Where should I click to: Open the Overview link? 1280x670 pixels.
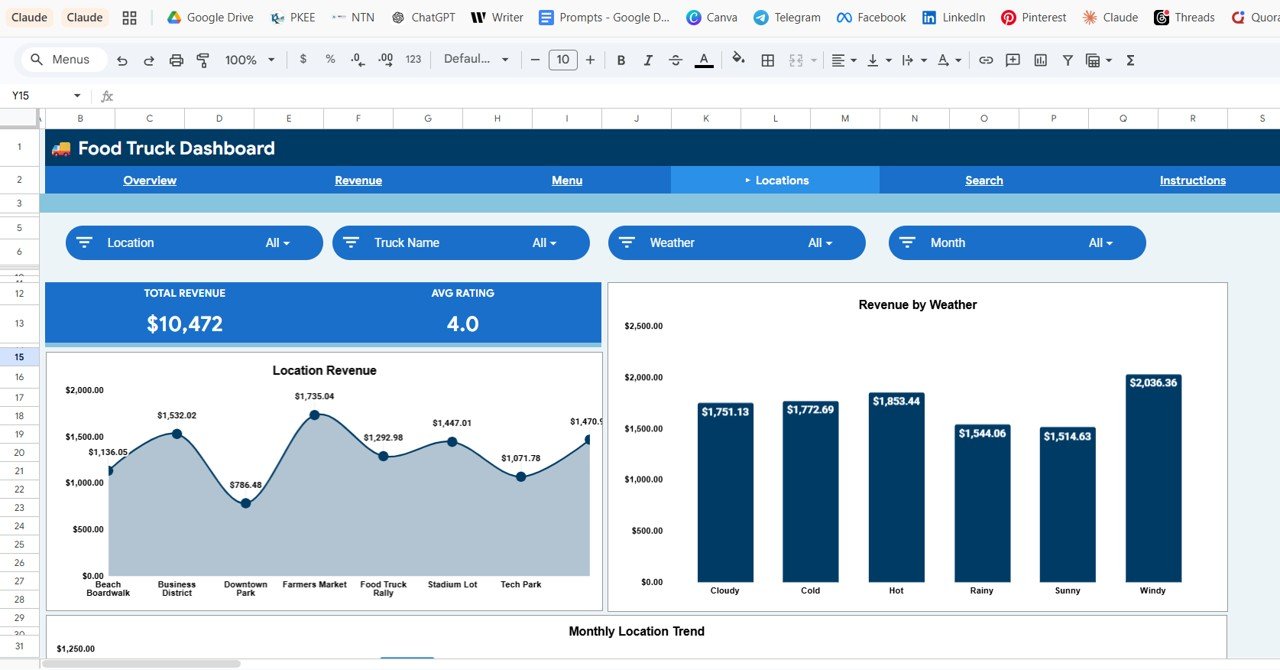point(149,180)
